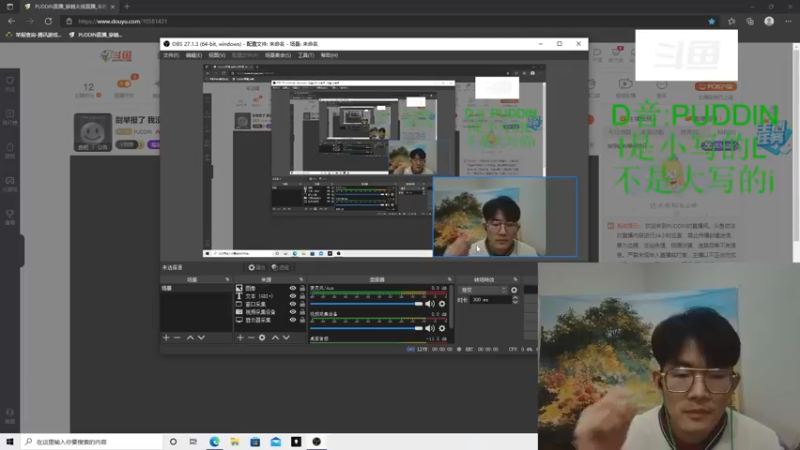Image resolution: width=800 pixels, height=450 pixels.
Task: Click the webcam source in OBS preview
Action: (x=505, y=216)
